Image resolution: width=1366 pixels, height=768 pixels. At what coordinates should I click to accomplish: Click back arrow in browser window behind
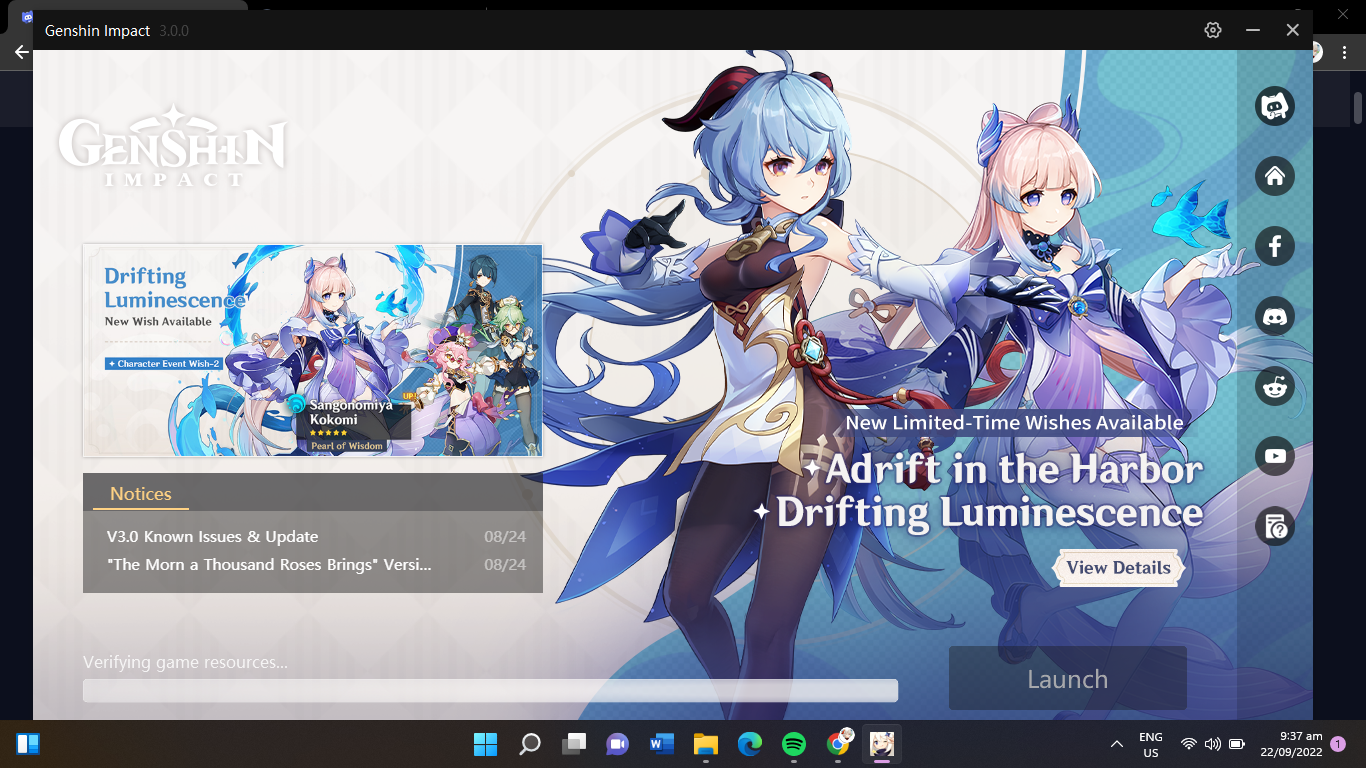click(21, 52)
